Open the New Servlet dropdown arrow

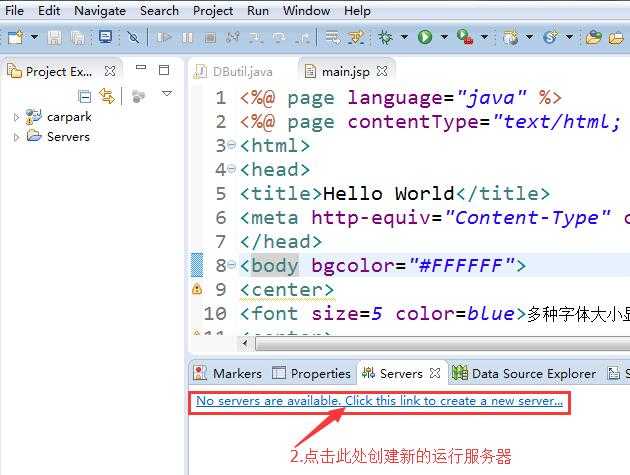(569, 37)
